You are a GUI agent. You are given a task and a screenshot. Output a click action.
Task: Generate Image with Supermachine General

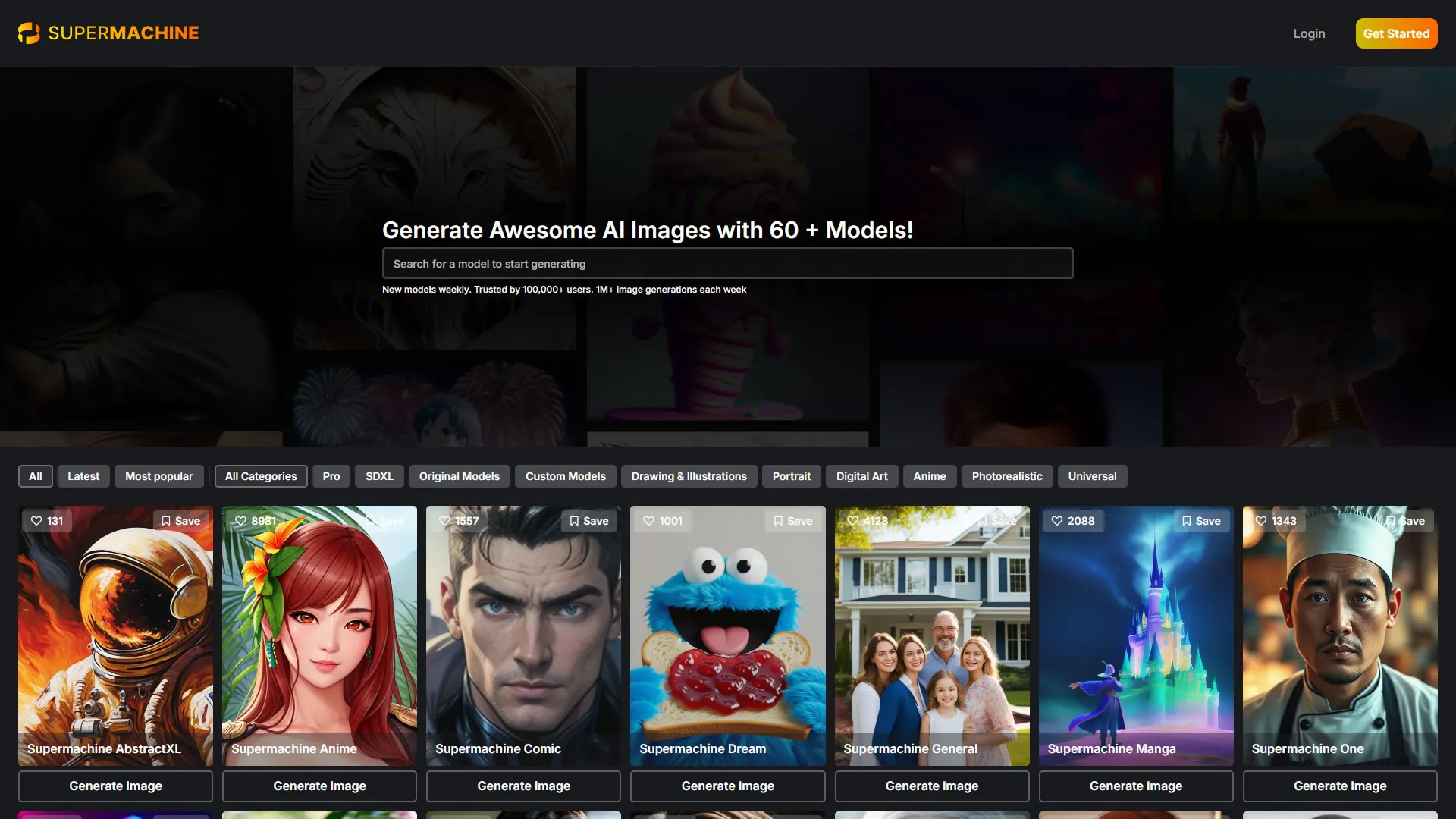coord(932,786)
